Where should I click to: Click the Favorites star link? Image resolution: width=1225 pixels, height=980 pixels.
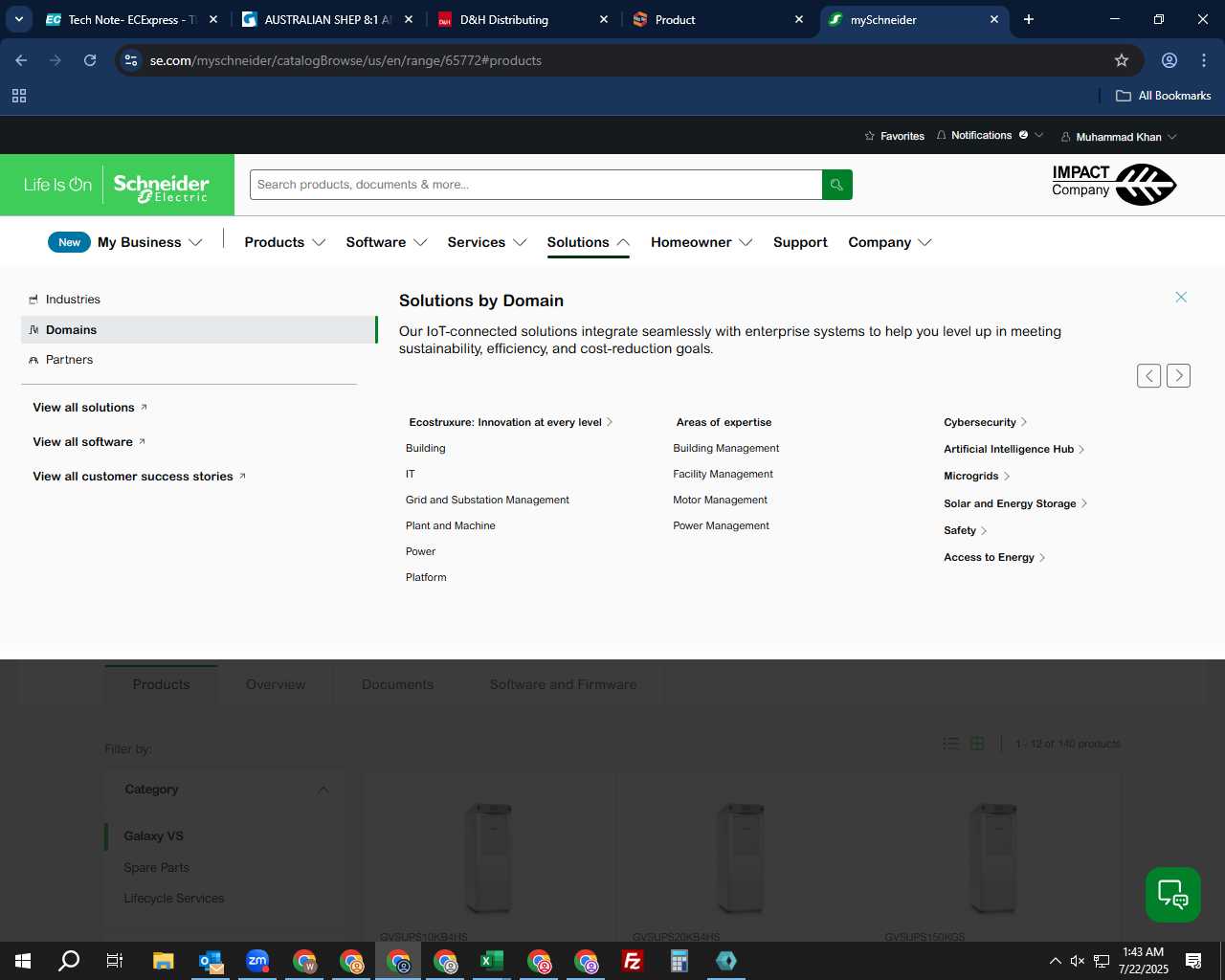tap(894, 136)
